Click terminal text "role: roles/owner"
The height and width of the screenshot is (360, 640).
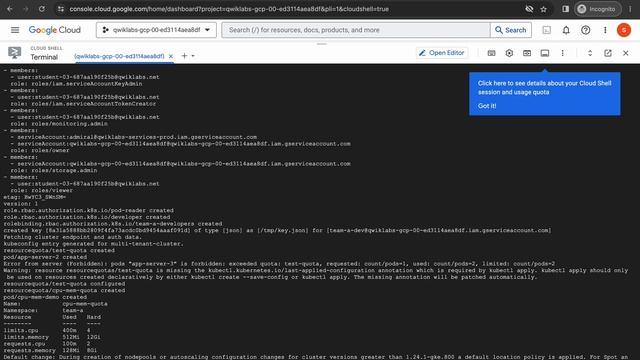pos(40,151)
